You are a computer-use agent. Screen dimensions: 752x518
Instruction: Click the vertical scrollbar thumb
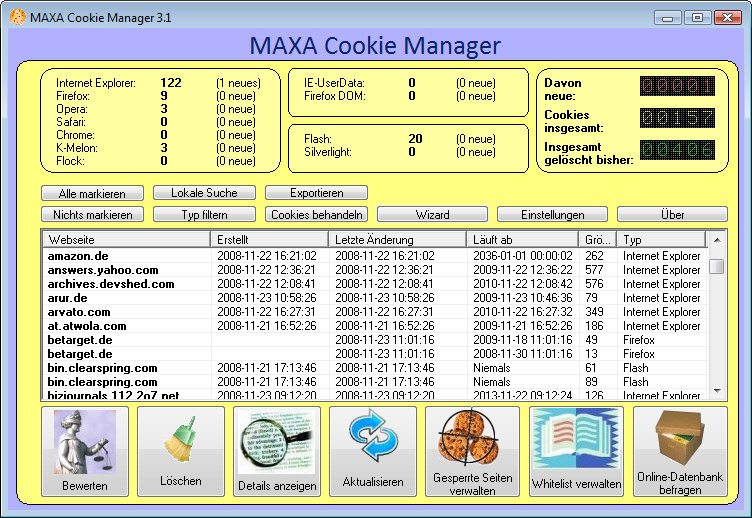tap(717, 266)
